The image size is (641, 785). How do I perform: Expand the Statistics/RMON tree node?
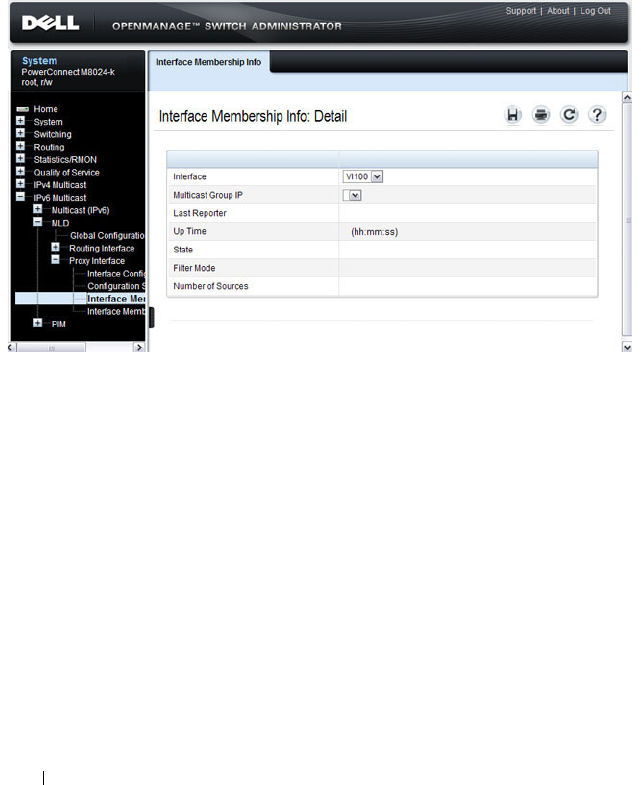[x=20, y=159]
